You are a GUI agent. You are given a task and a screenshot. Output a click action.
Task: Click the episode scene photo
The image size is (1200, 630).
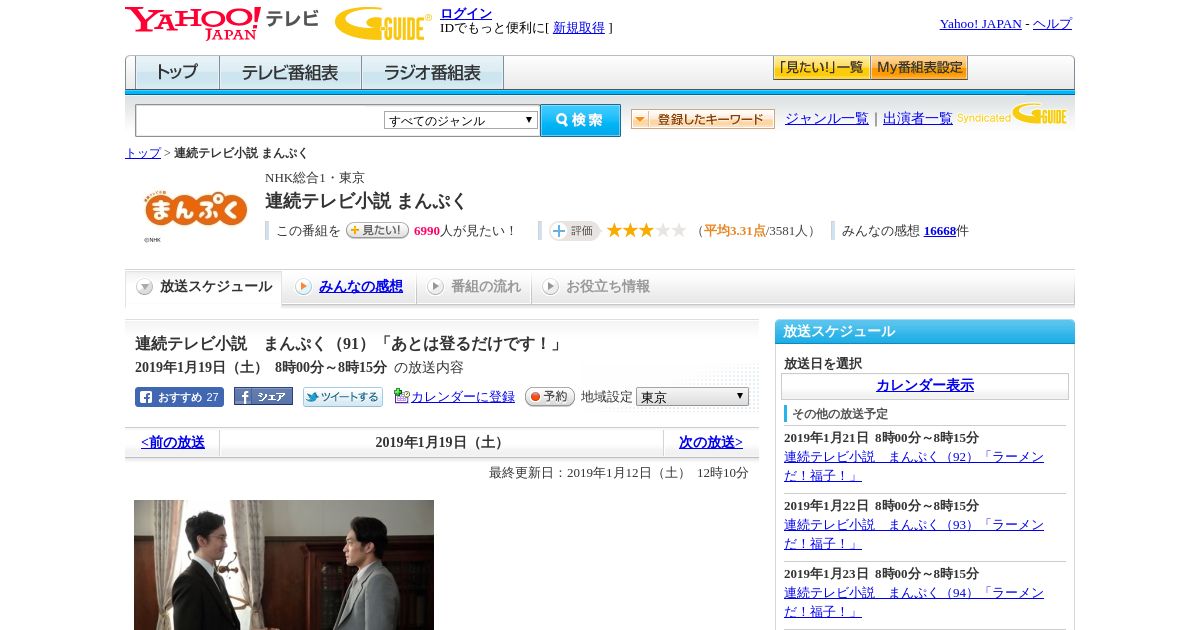point(284,565)
